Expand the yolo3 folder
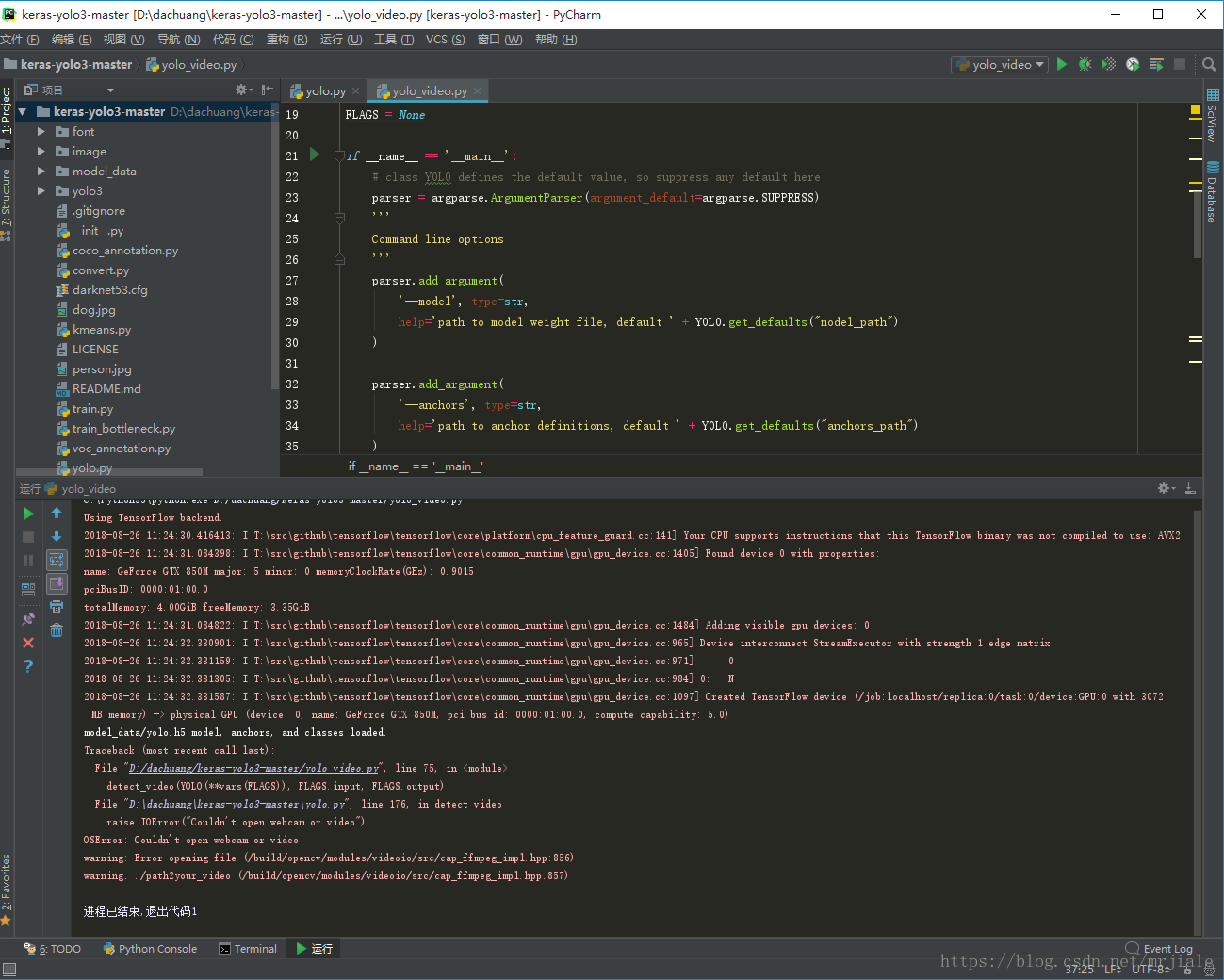Screen dimensions: 1224x980 click(x=41, y=191)
